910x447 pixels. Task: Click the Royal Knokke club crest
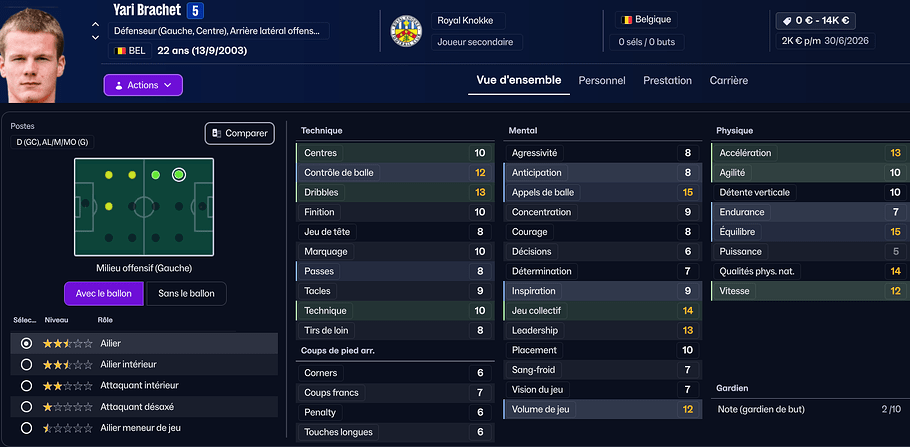click(x=406, y=31)
